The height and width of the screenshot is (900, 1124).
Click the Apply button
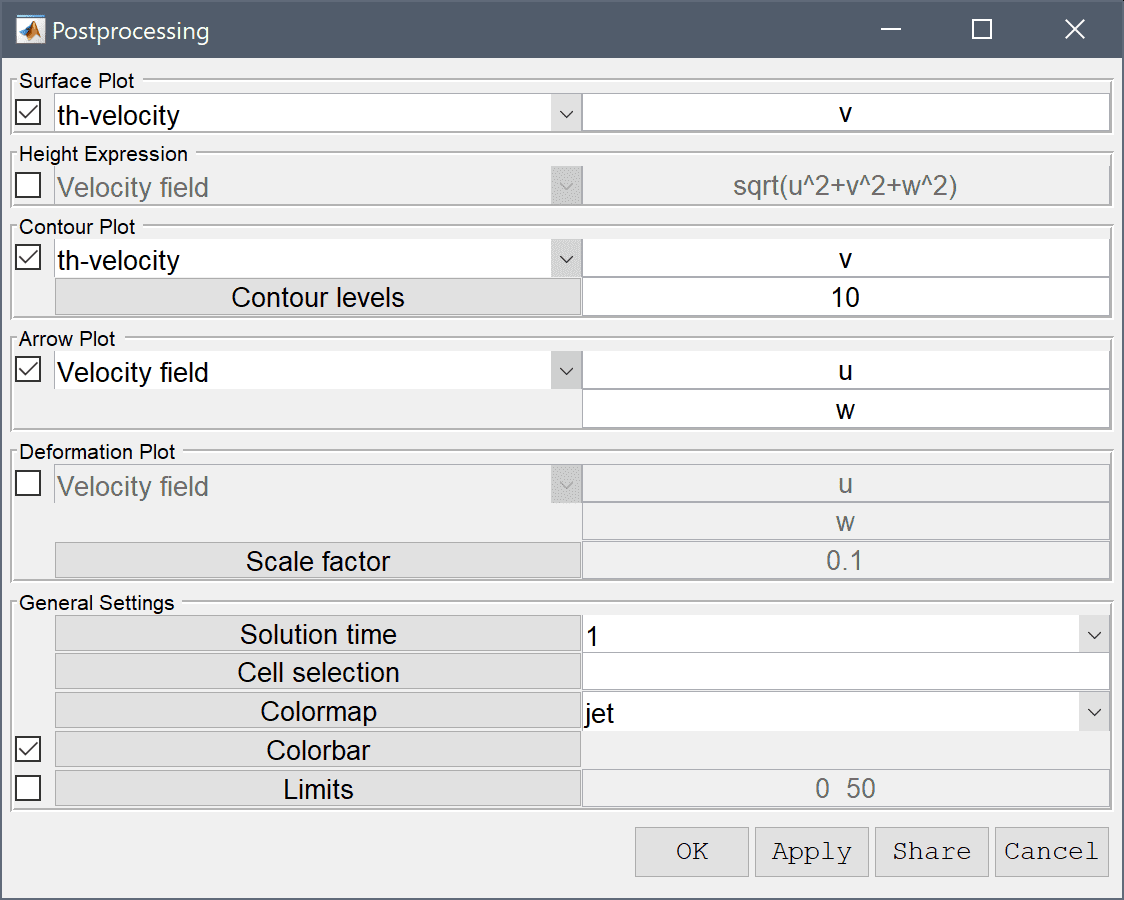click(x=811, y=851)
